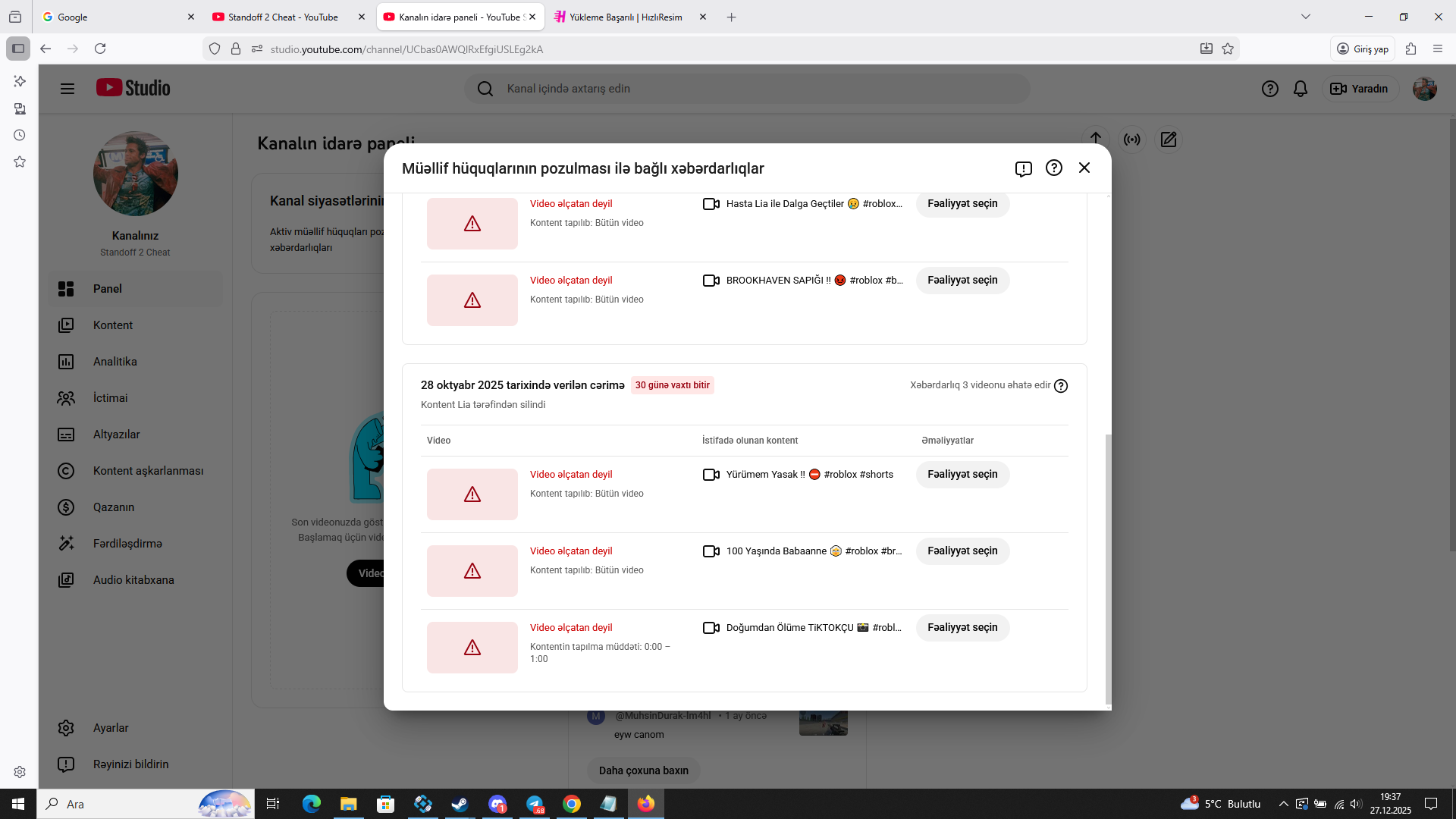Screen dimensions: 1456x819
Task: Click Daha çoxuna baxın button
Action: (644, 770)
